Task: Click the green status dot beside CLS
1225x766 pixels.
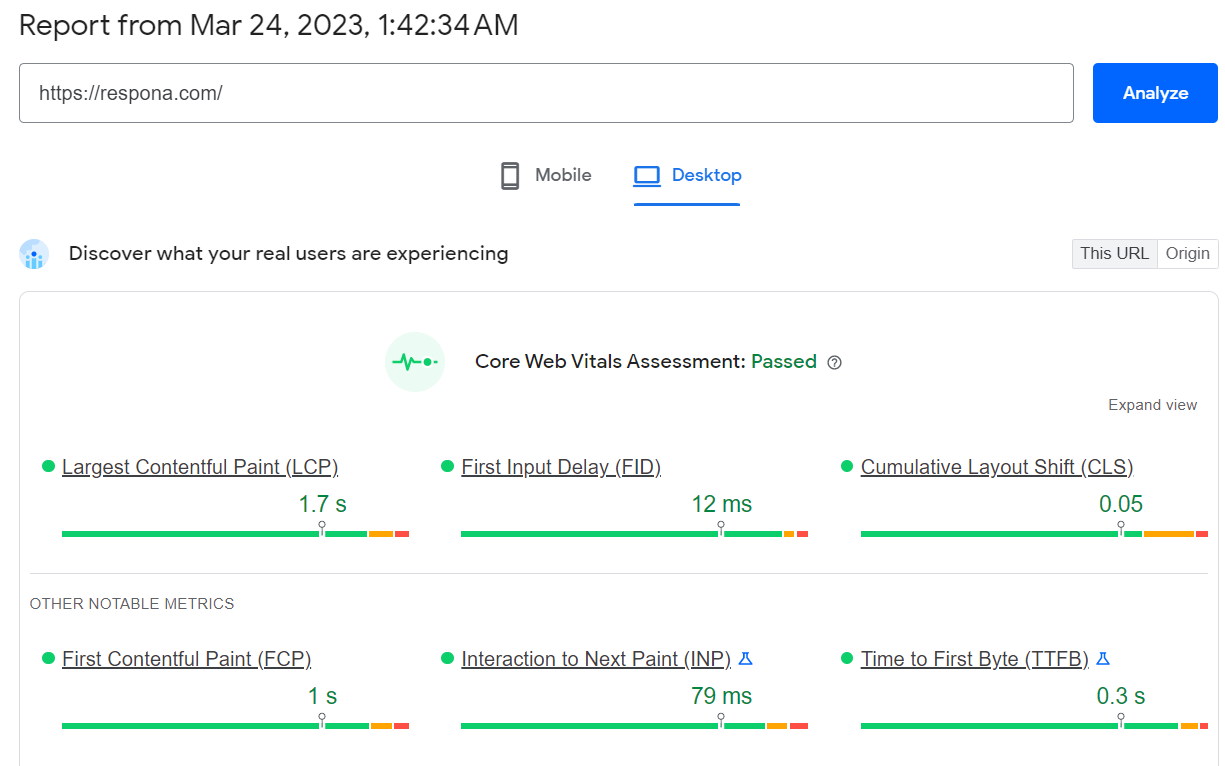Action: click(847, 466)
